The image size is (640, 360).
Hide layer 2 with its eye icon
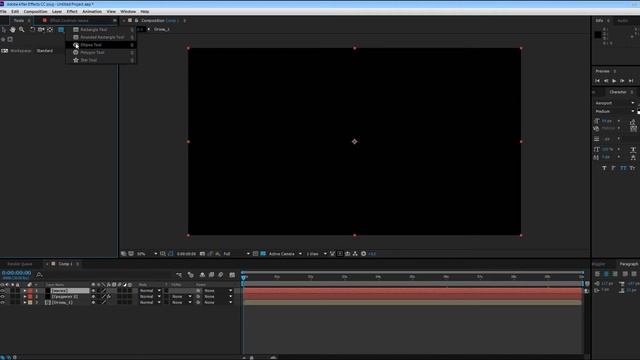tap(3, 297)
